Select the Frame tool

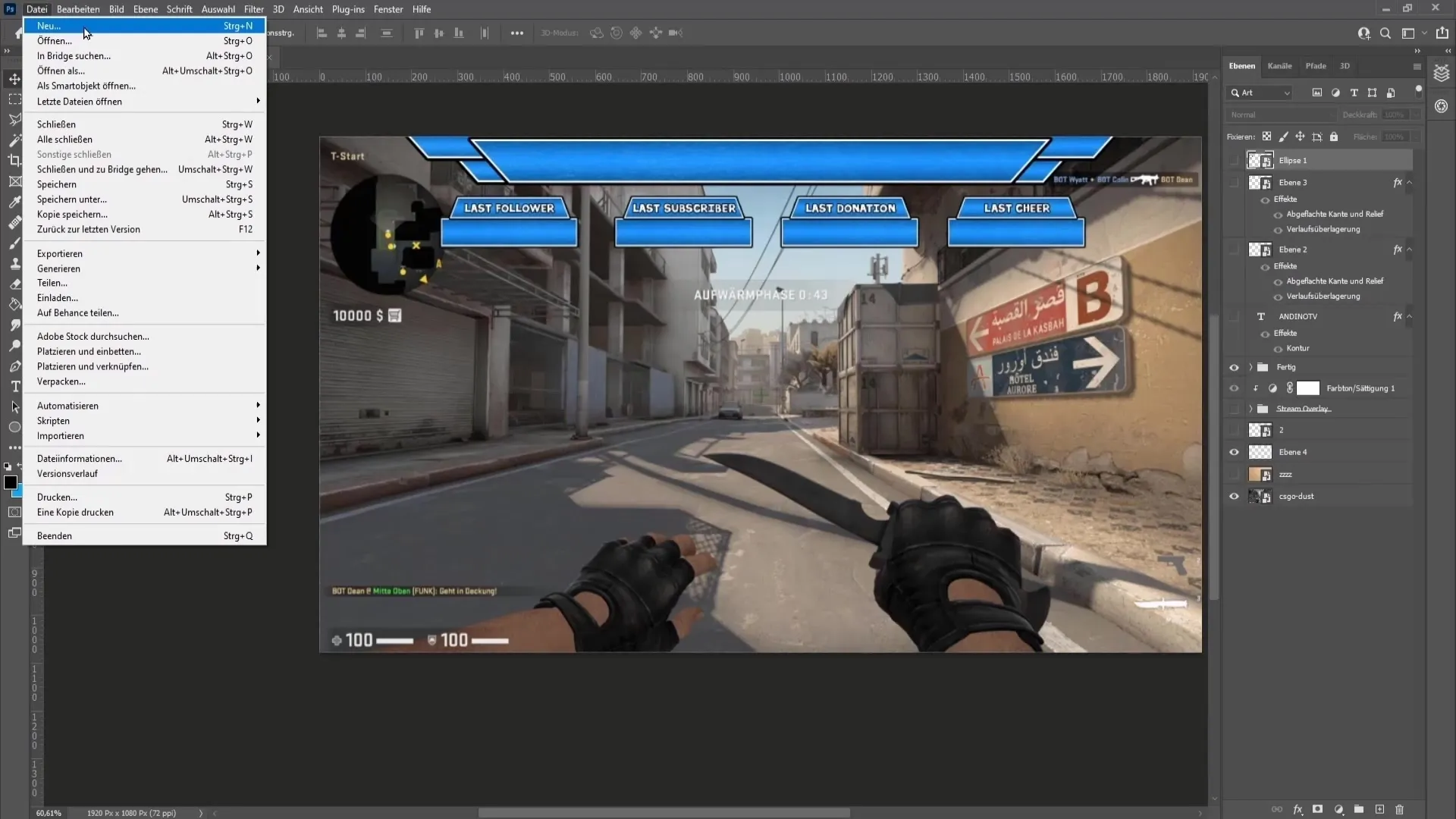click(14, 181)
